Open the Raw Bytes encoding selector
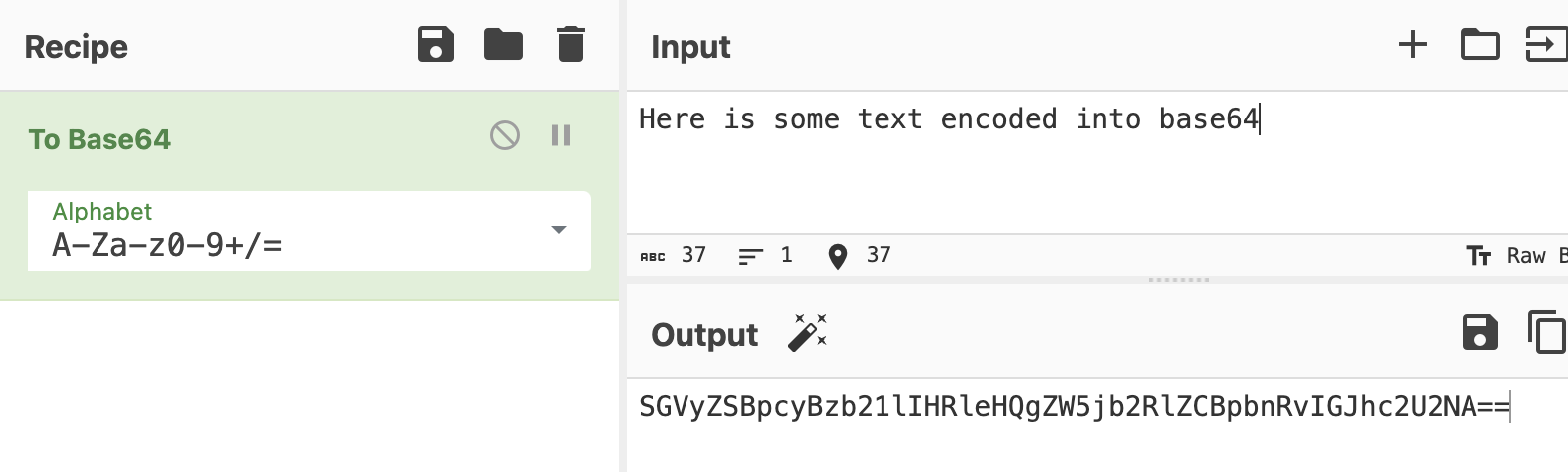Viewport: 1568px width, 472px height. [1517, 256]
